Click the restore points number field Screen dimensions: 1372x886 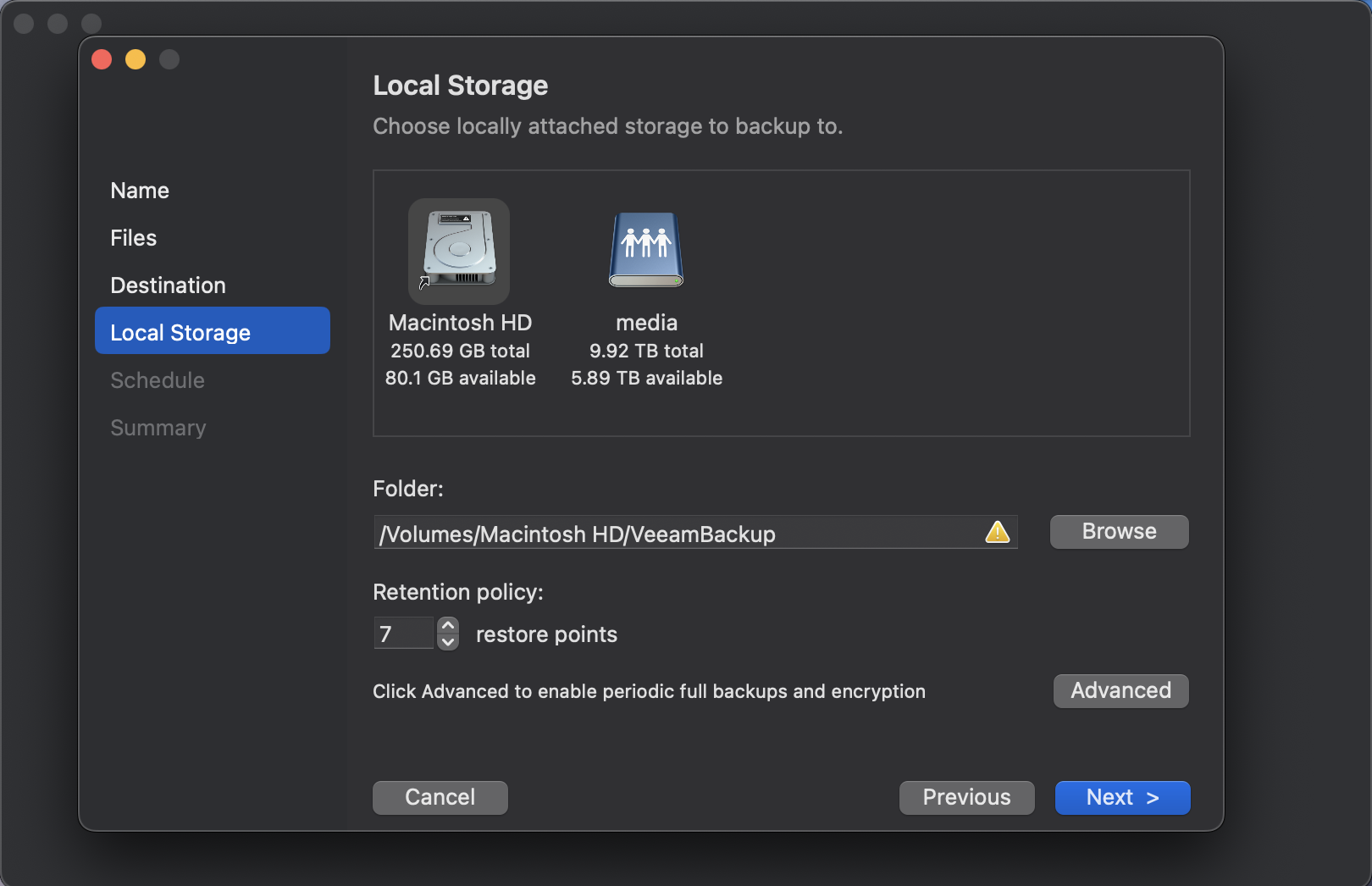point(404,634)
